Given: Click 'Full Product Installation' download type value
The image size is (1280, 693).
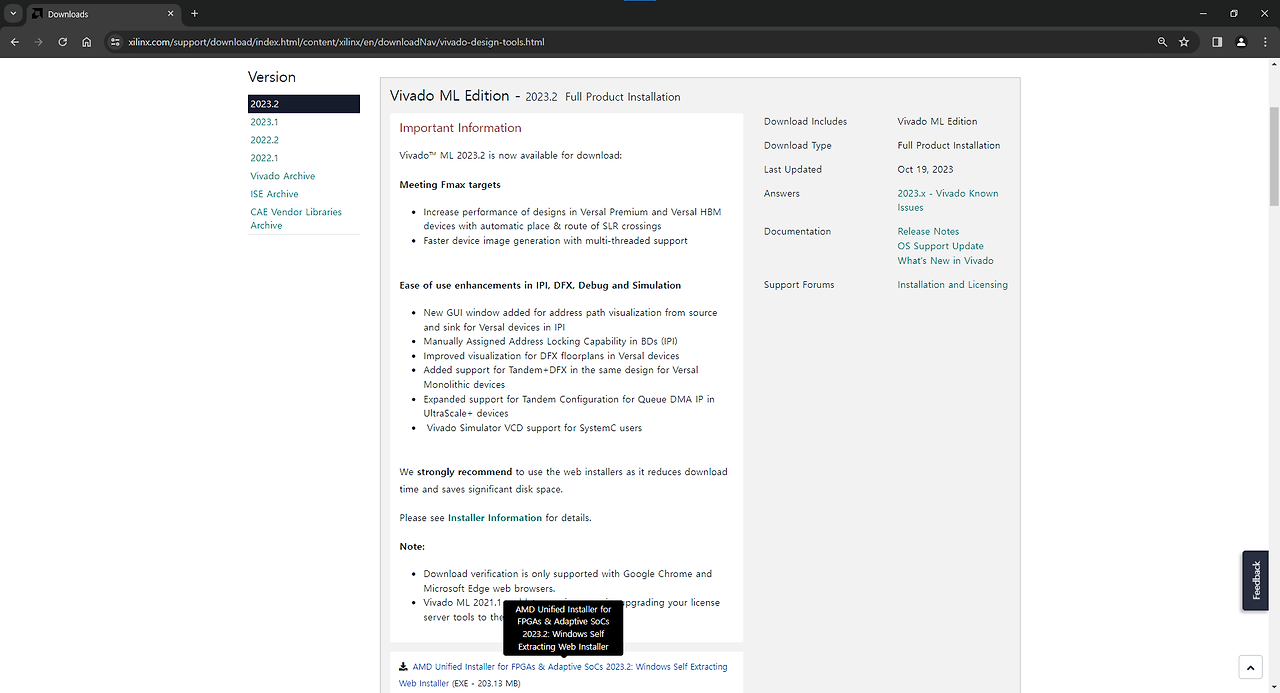Looking at the screenshot, I should [x=948, y=146].
